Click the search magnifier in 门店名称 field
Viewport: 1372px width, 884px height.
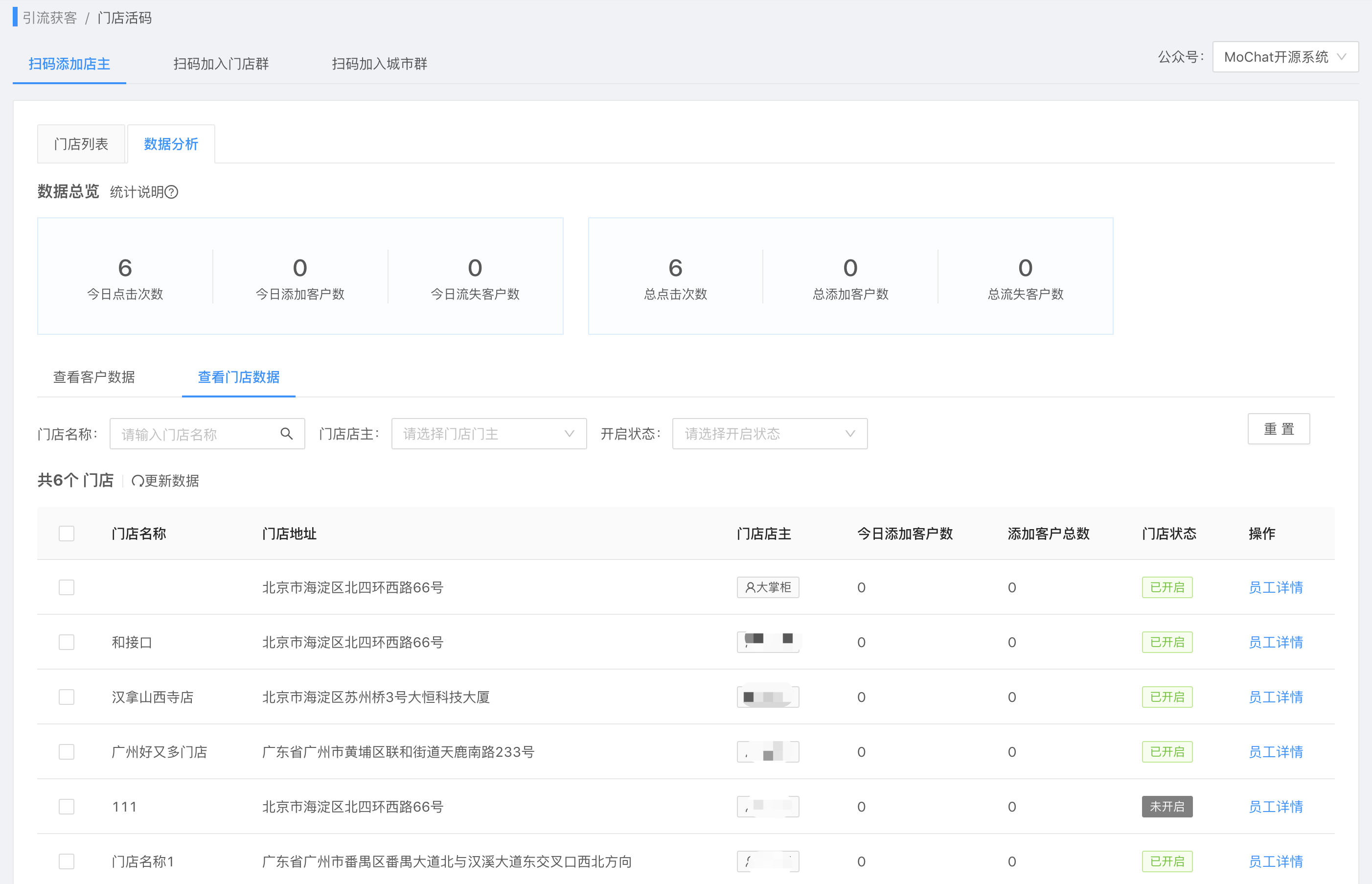286,434
